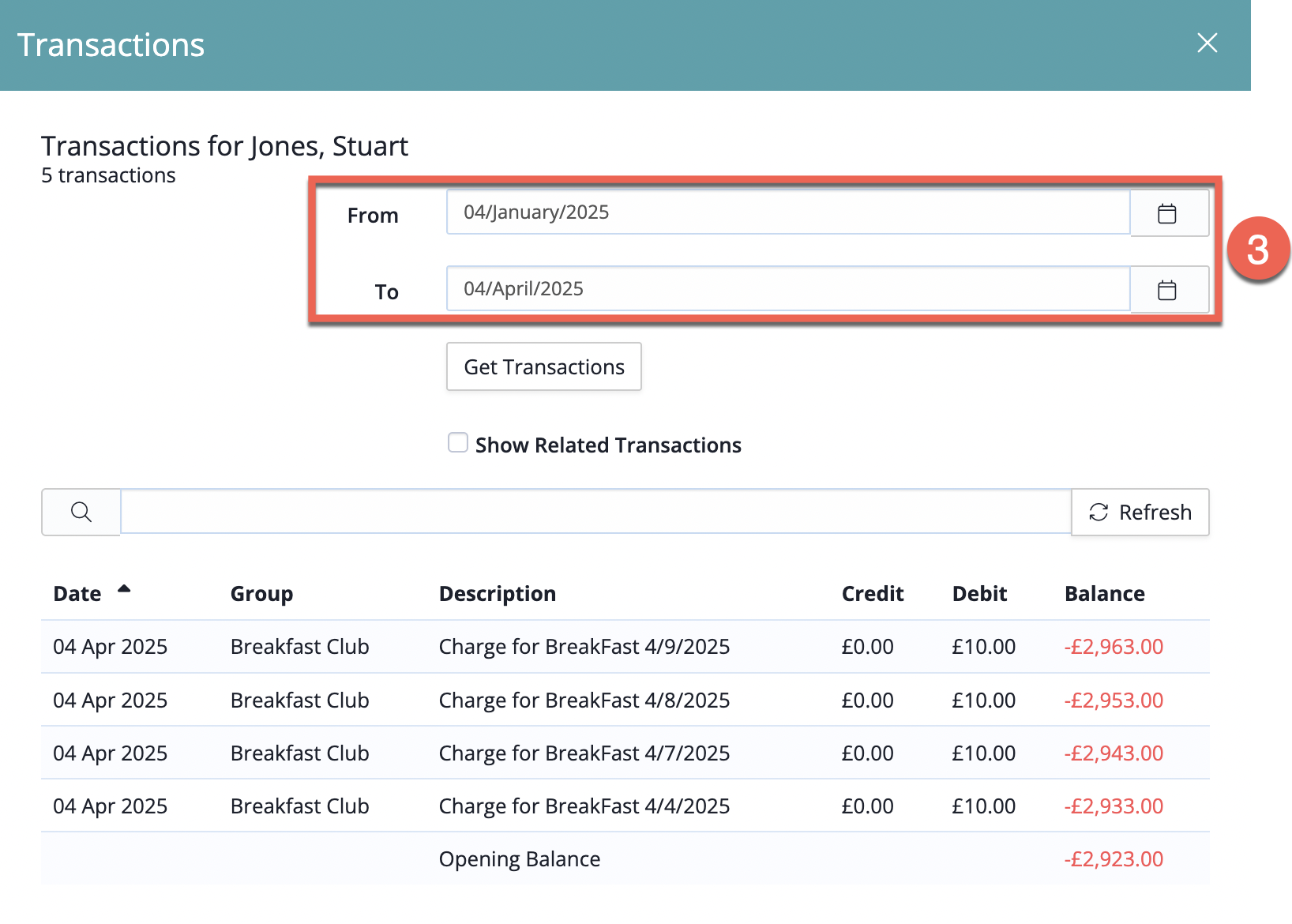This screenshot has width=1292, height=924.
Task: Click the Opening Balance row
Action: [x=519, y=859]
